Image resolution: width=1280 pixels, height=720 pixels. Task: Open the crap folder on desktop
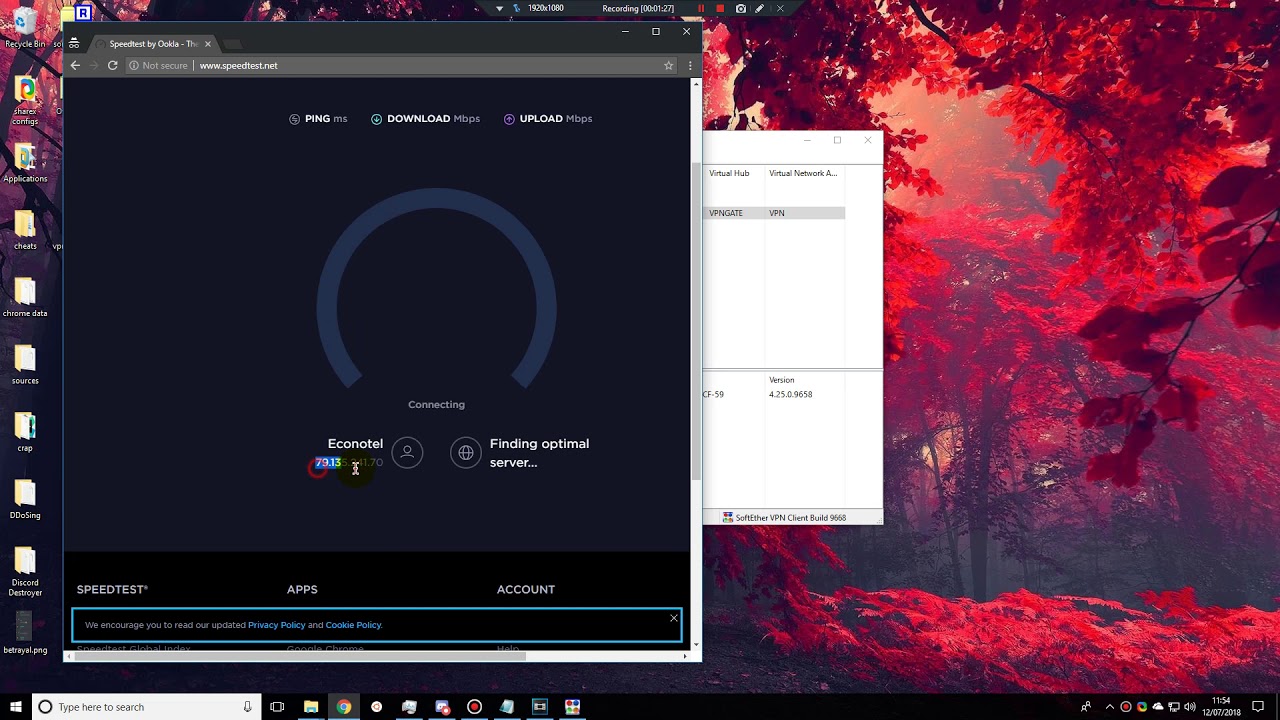pyautogui.click(x=25, y=432)
